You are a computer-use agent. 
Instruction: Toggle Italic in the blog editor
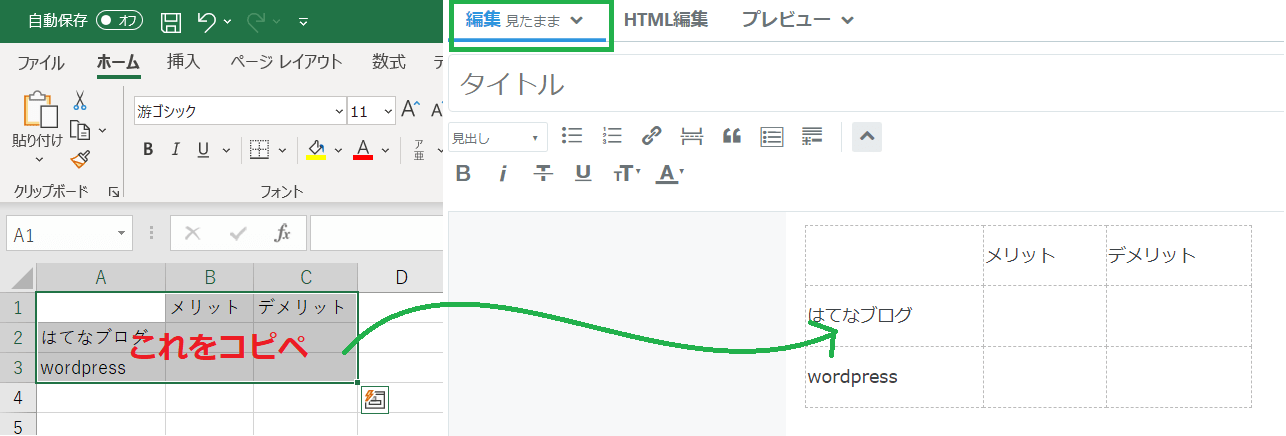(503, 174)
